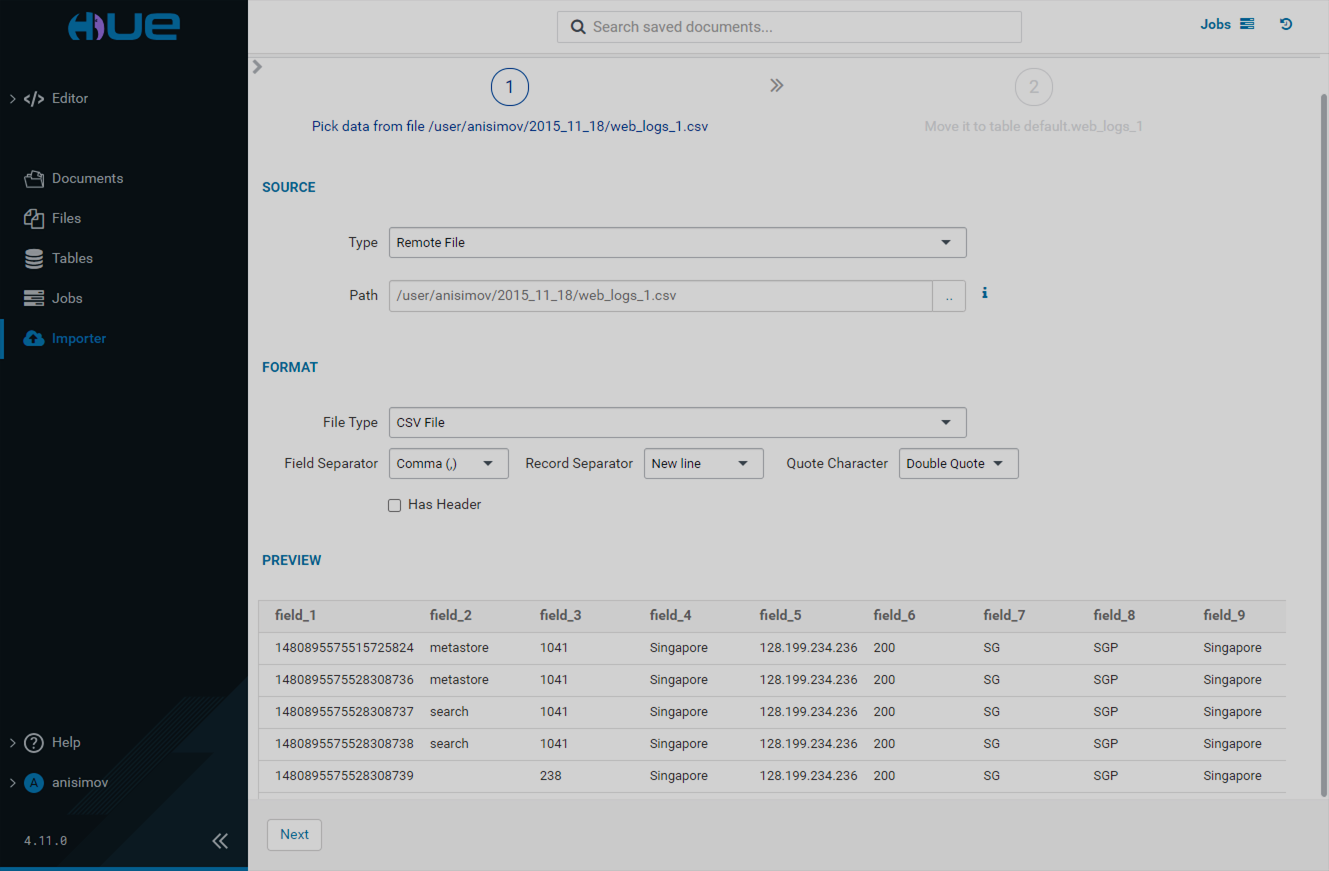This screenshot has width=1329, height=871.
Task: Click the field_5 column header
Action: pos(780,615)
